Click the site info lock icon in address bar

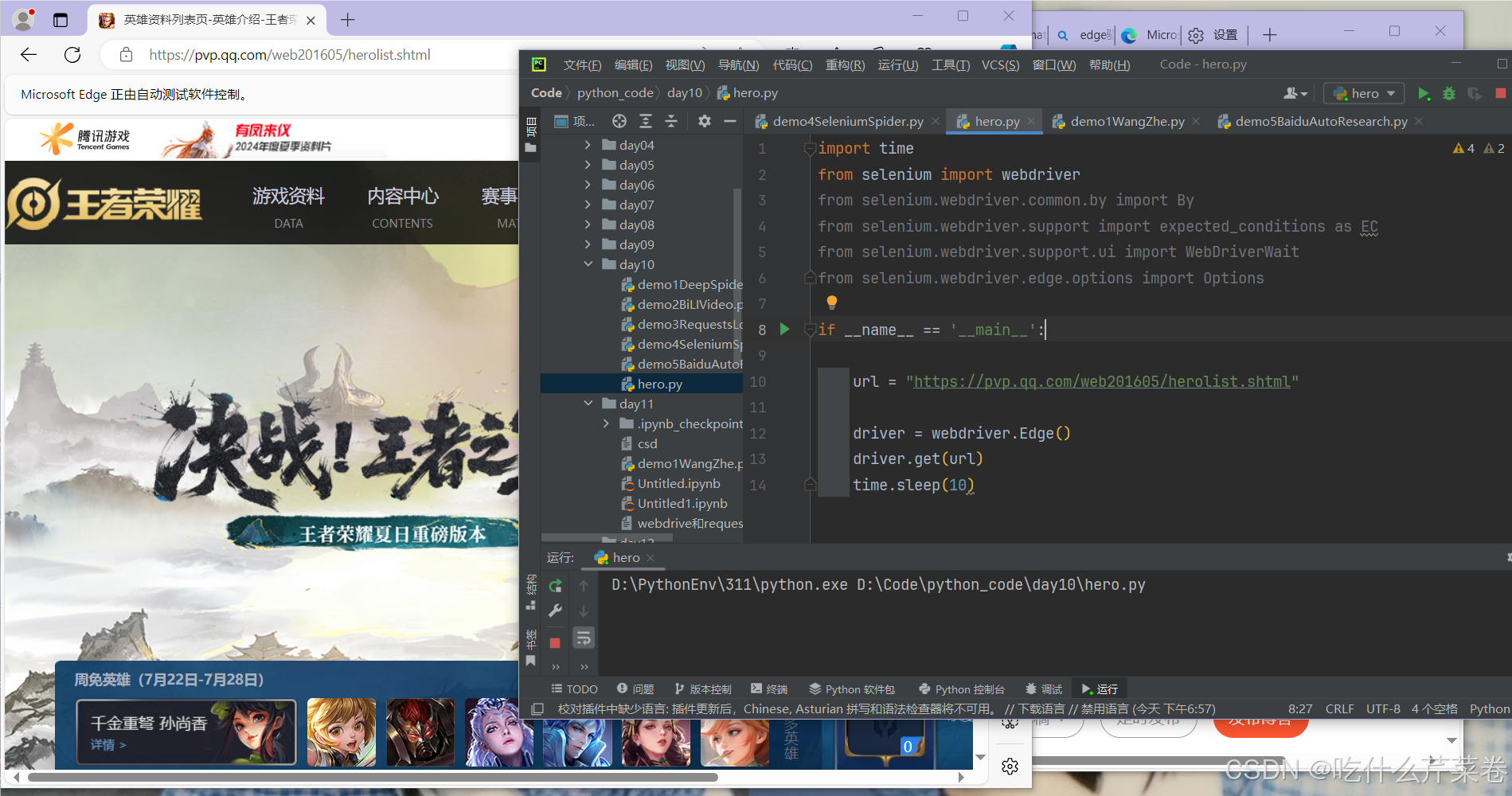[x=126, y=54]
